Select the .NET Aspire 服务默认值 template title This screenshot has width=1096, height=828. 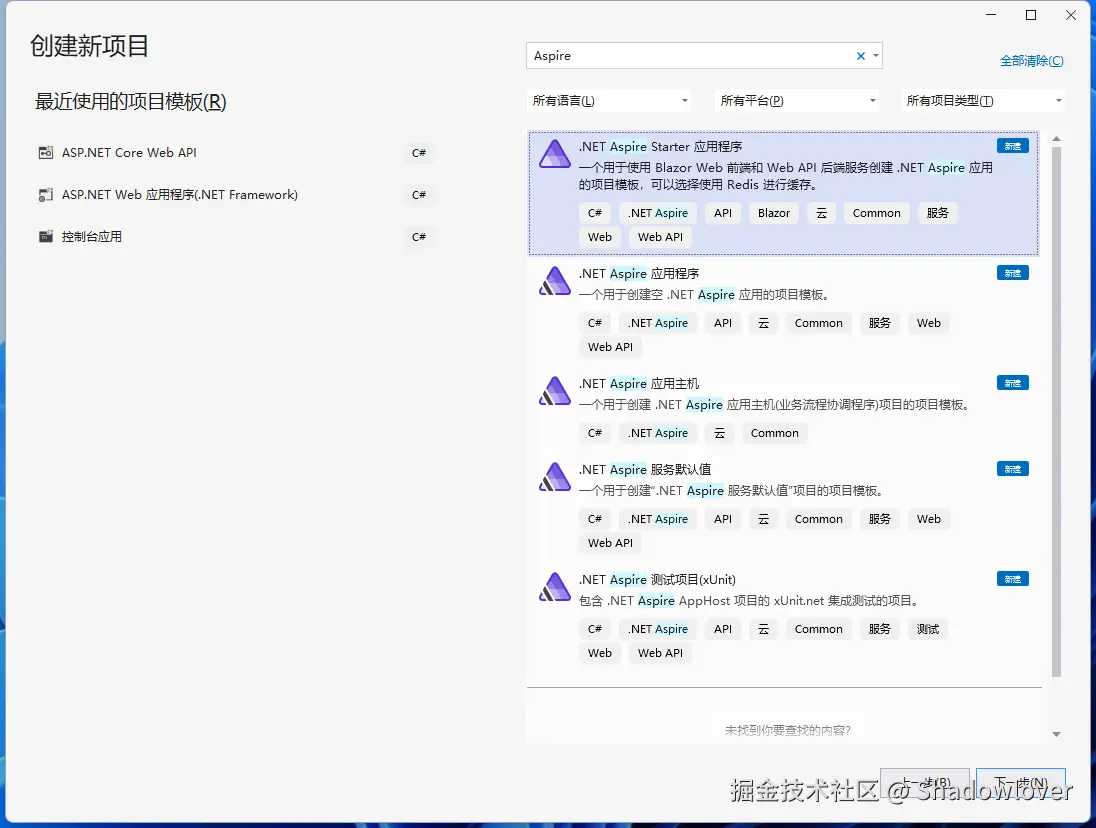645,470
